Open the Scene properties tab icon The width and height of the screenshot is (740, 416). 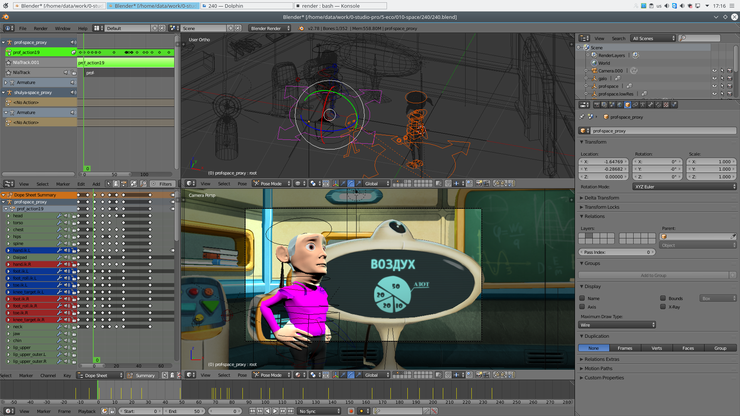612,105
